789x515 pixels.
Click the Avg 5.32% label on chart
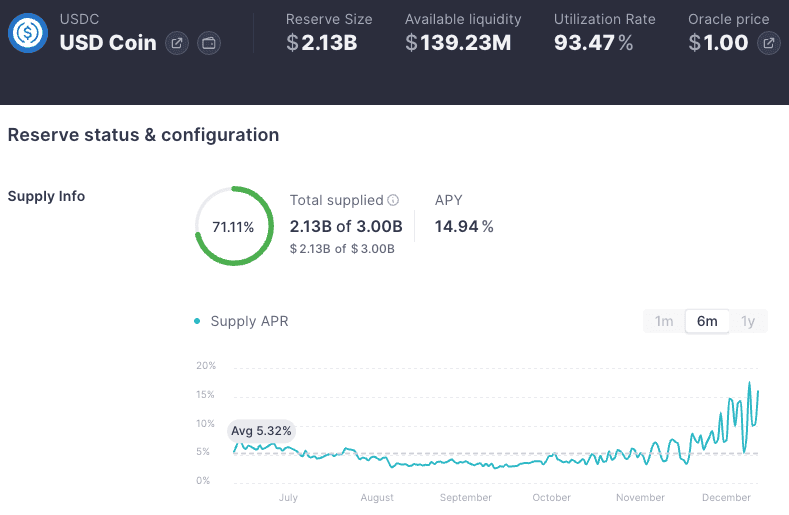(261, 431)
